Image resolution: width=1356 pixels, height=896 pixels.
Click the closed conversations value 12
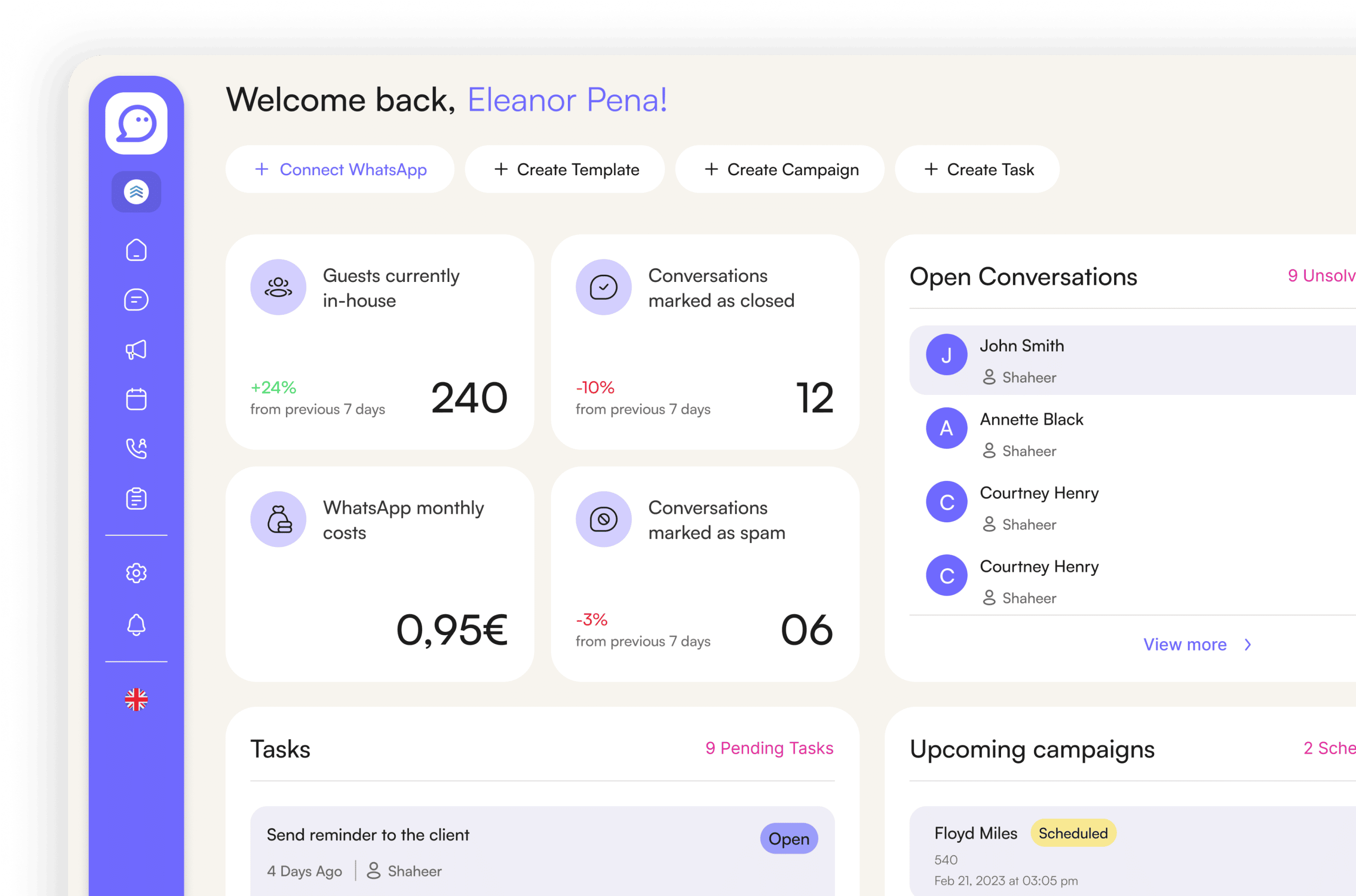tap(814, 398)
